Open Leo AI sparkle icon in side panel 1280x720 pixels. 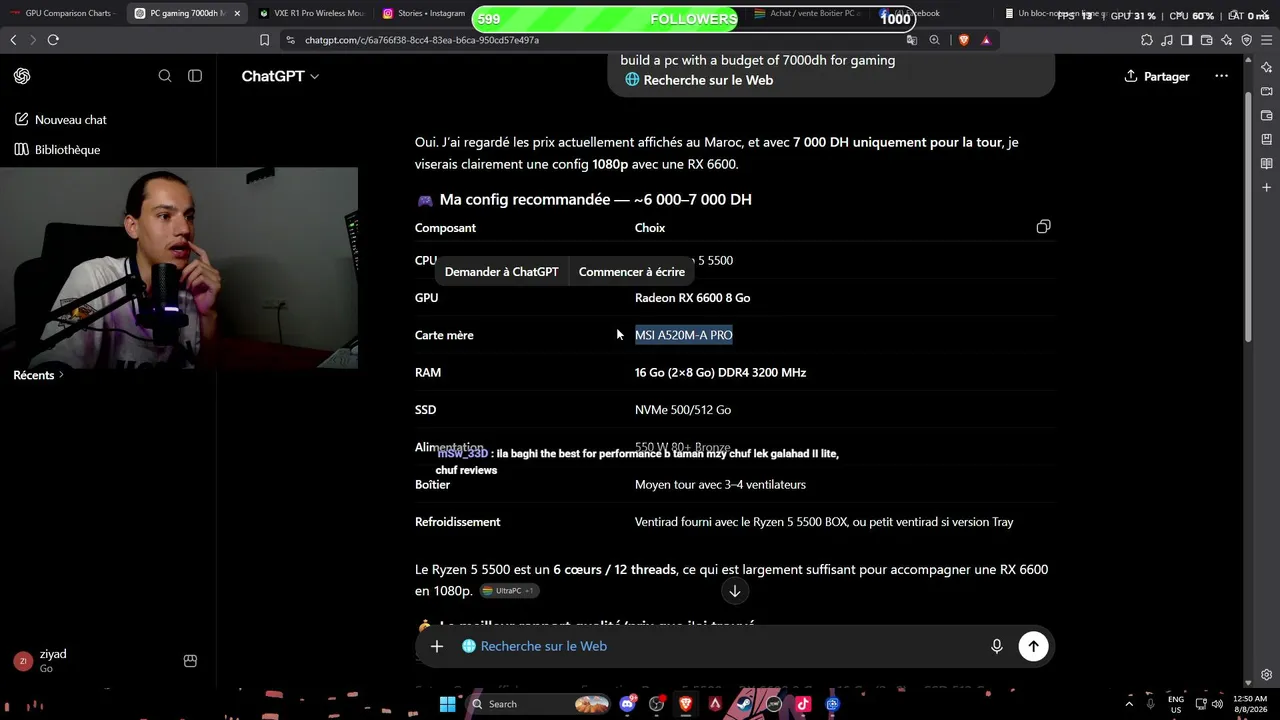click(x=1266, y=67)
